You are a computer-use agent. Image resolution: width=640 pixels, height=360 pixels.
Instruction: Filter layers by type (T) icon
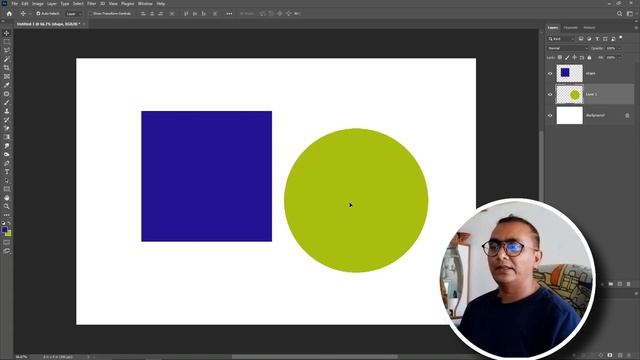click(597, 39)
